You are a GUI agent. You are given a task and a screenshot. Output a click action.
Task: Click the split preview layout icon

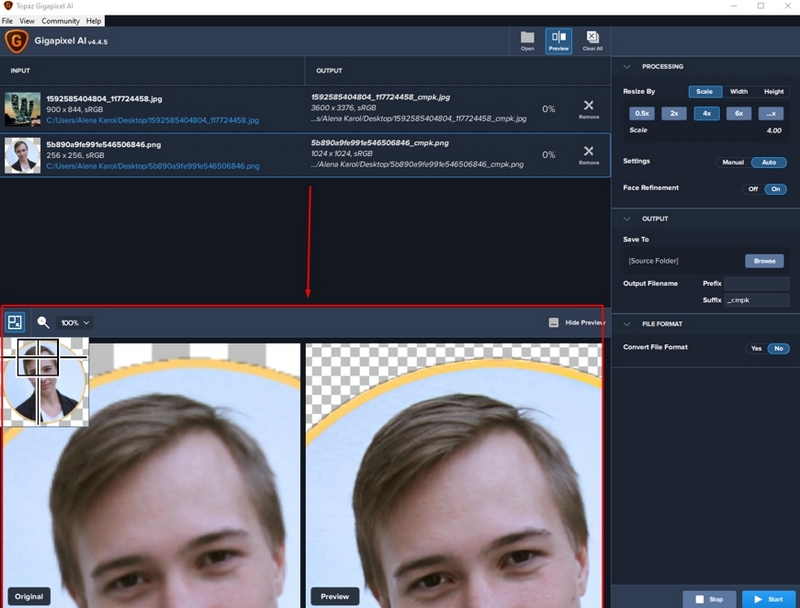coord(15,322)
